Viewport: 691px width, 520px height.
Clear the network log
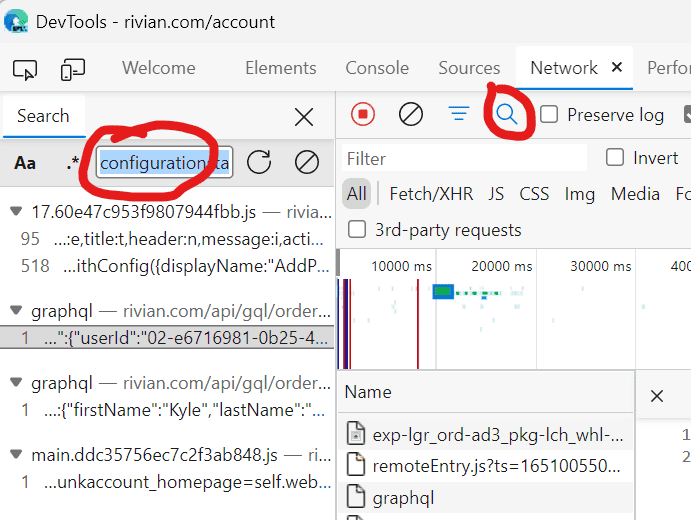pos(411,115)
